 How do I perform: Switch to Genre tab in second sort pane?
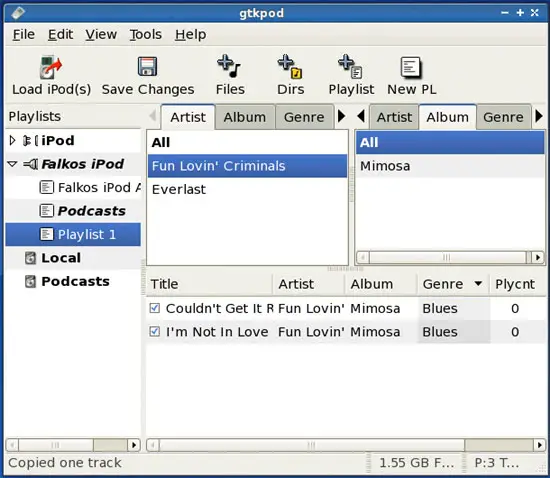click(x=503, y=117)
